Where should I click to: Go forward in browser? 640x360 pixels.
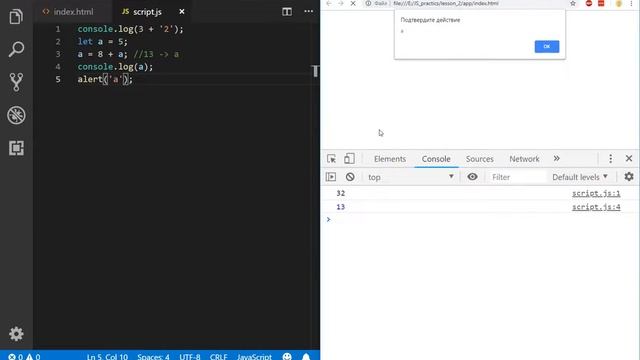(x=340, y=3)
